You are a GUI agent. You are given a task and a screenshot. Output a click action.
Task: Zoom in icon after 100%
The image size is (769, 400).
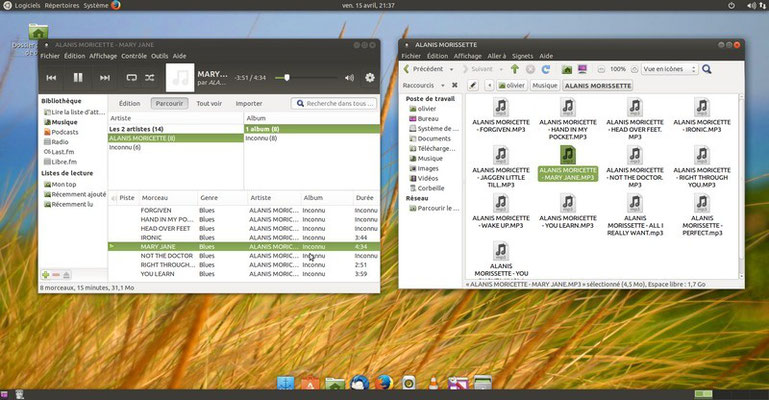pos(634,69)
